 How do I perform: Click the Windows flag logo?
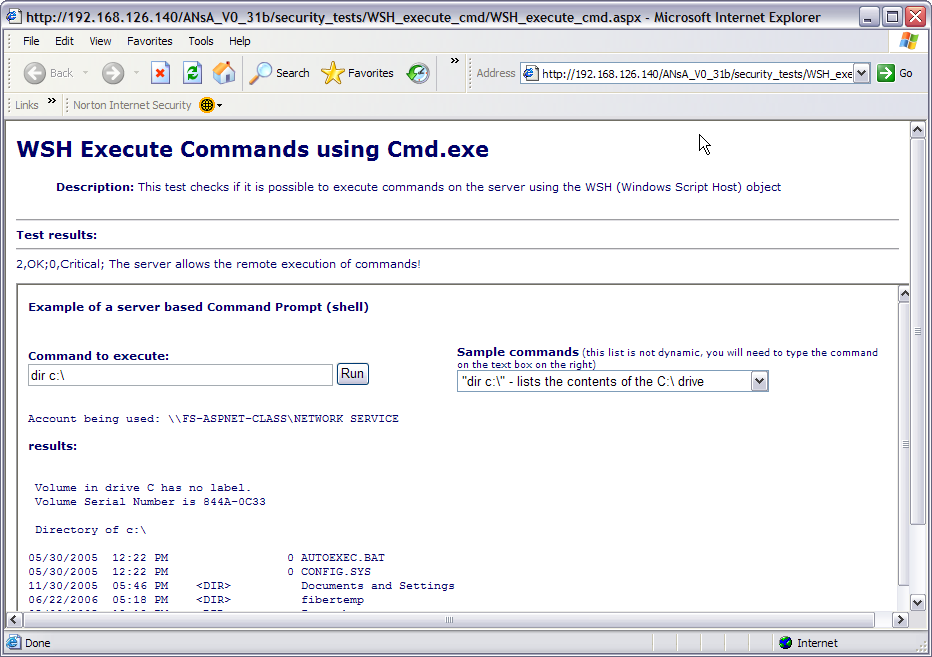[x=909, y=41]
